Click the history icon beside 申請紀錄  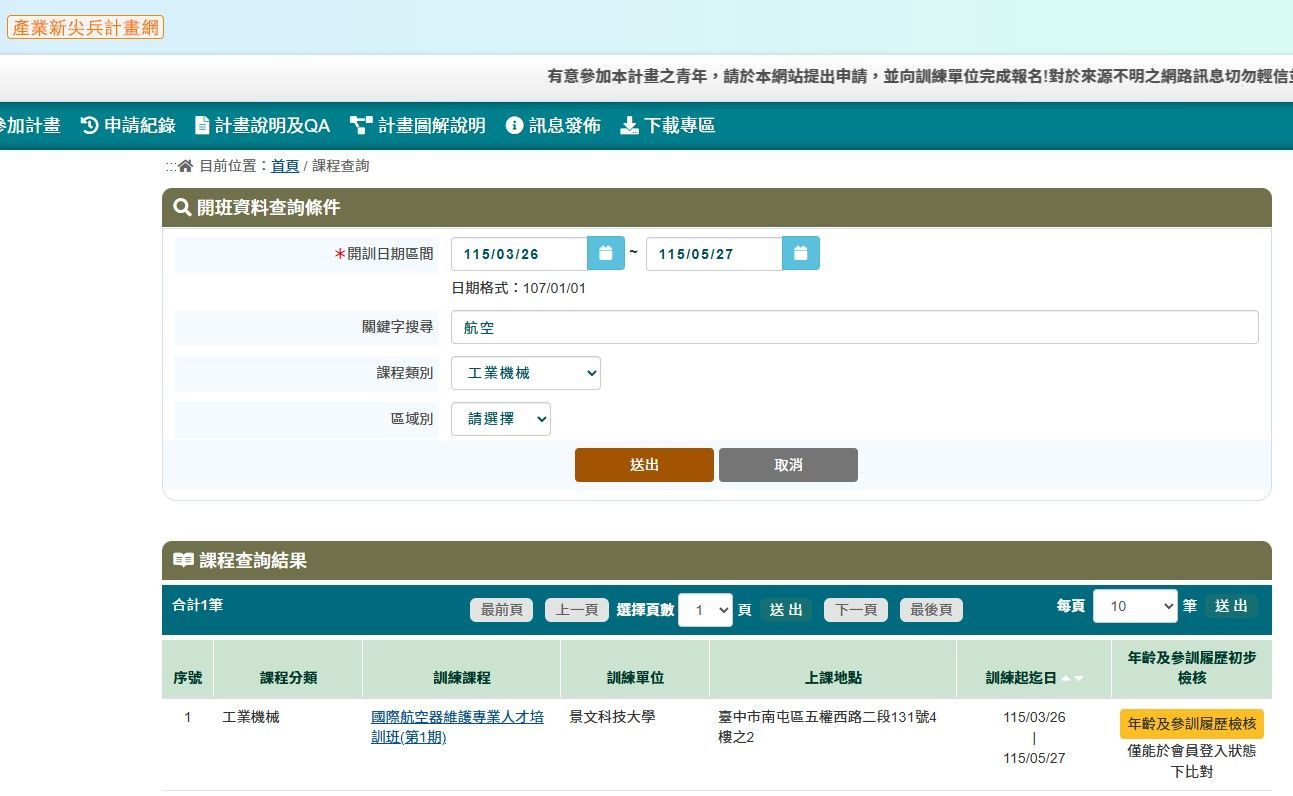[x=90, y=125]
